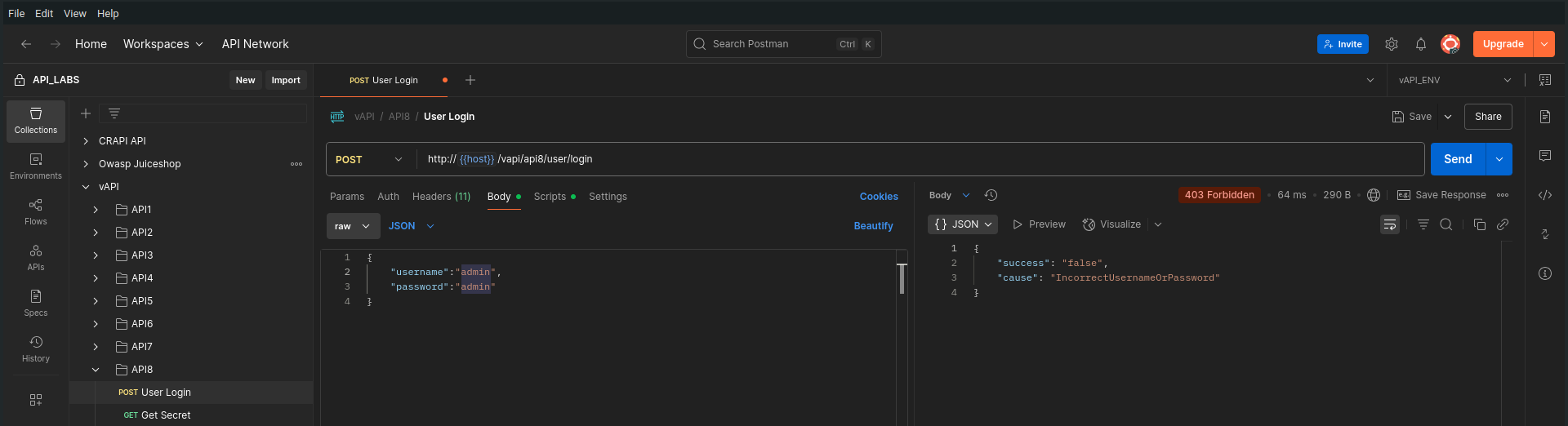Expand the CRAPI API collection
Image resolution: width=1568 pixels, height=426 pixels.
[x=86, y=141]
